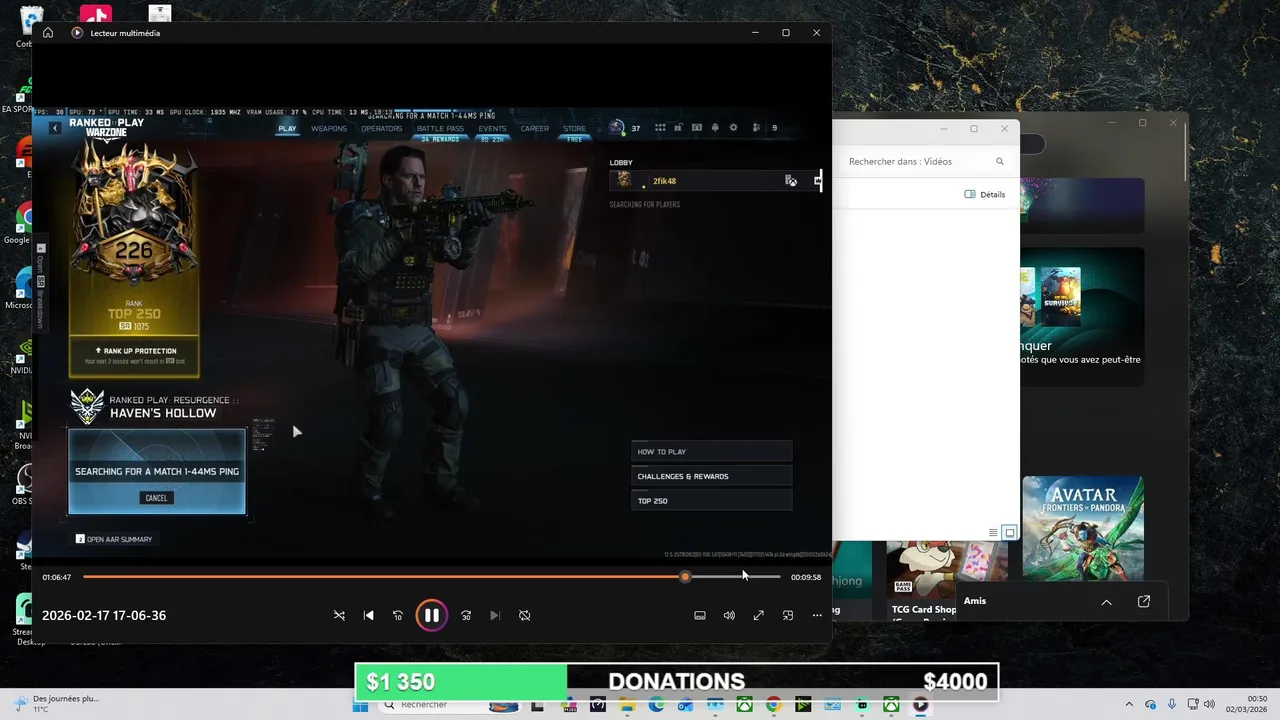This screenshot has height=720, width=1280.
Task: Click the video title 2026-02-17 17-06-36
Action: click(x=104, y=615)
